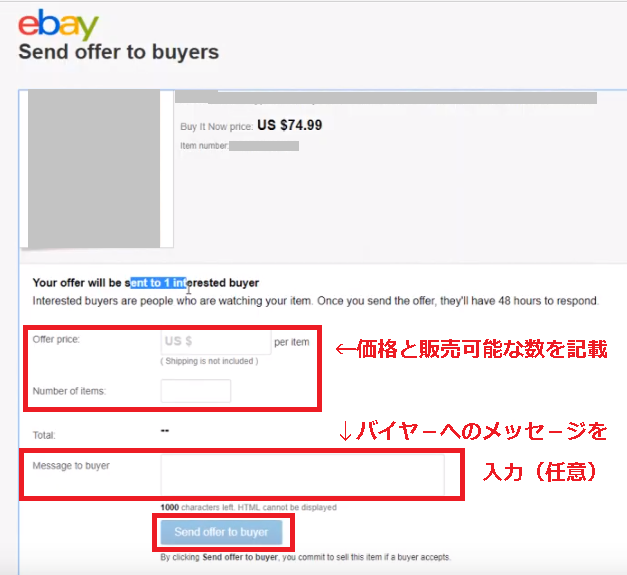
Task: Click the 'per item' text beside price
Action: pos(292,342)
